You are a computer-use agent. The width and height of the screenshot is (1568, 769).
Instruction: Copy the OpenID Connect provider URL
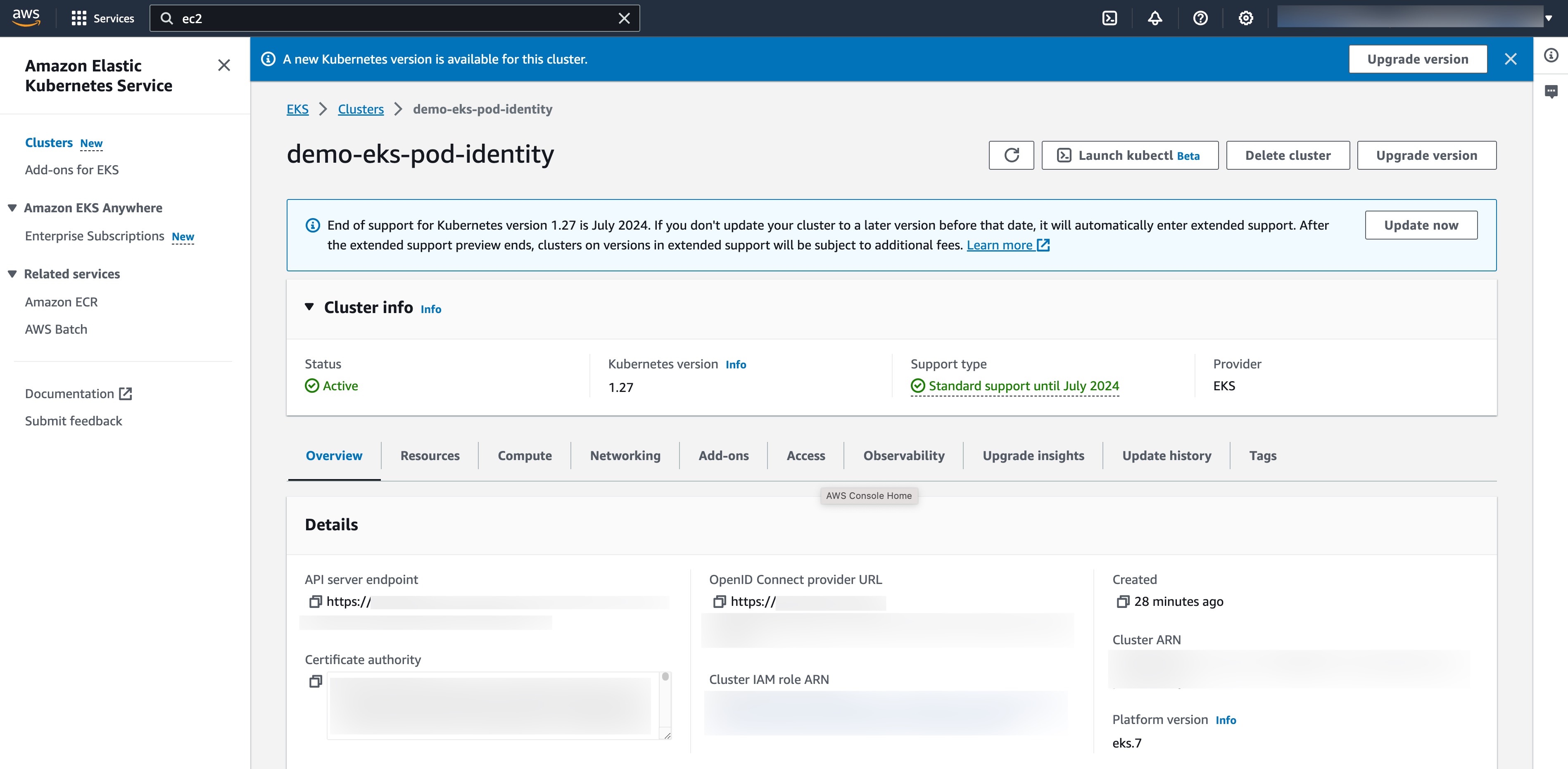(x=720, y=602)
